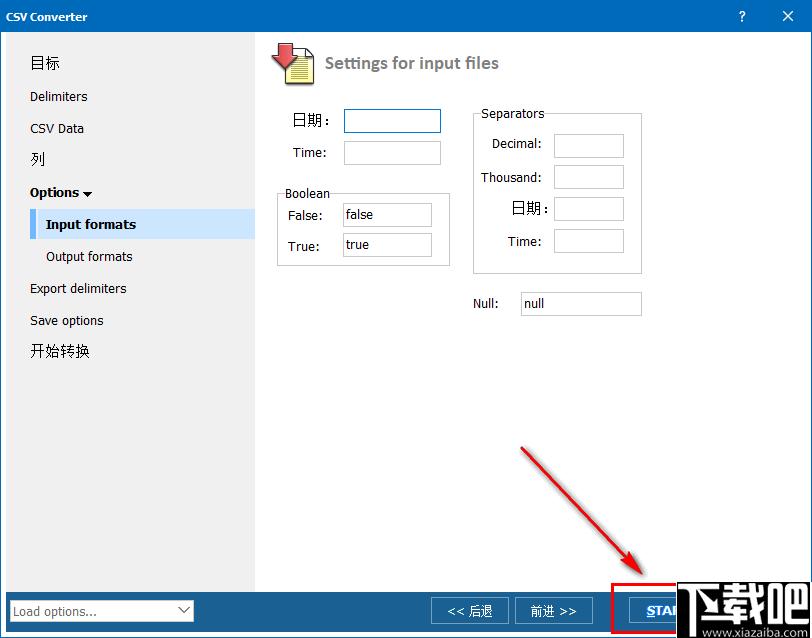Image resolution: width=812 pixels, height=638 pixels.
Task: Click the input files settings icon
Action: pos(293,63)
